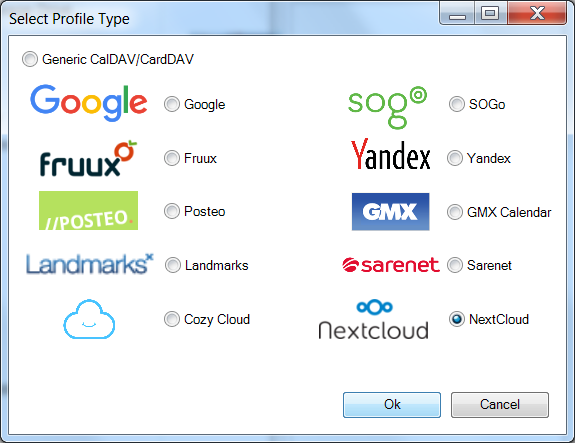This screenshot has height=443, width=575.
Task: Click the Google logo image
Action: pyautogui.click(x=89, y=103)
